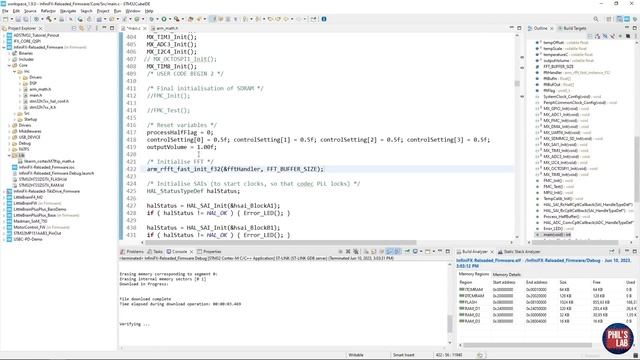This screenshot has width=640, height=360.
Task: Click the editor horizontal scrollbar
Action: coord(280,242)
